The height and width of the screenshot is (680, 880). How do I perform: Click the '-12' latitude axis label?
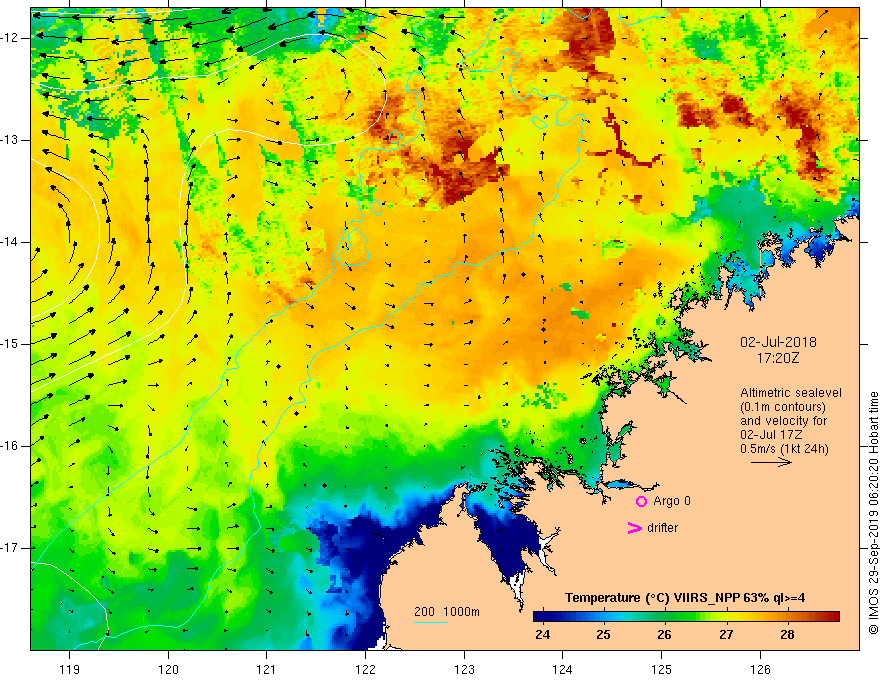pos(10,38)
